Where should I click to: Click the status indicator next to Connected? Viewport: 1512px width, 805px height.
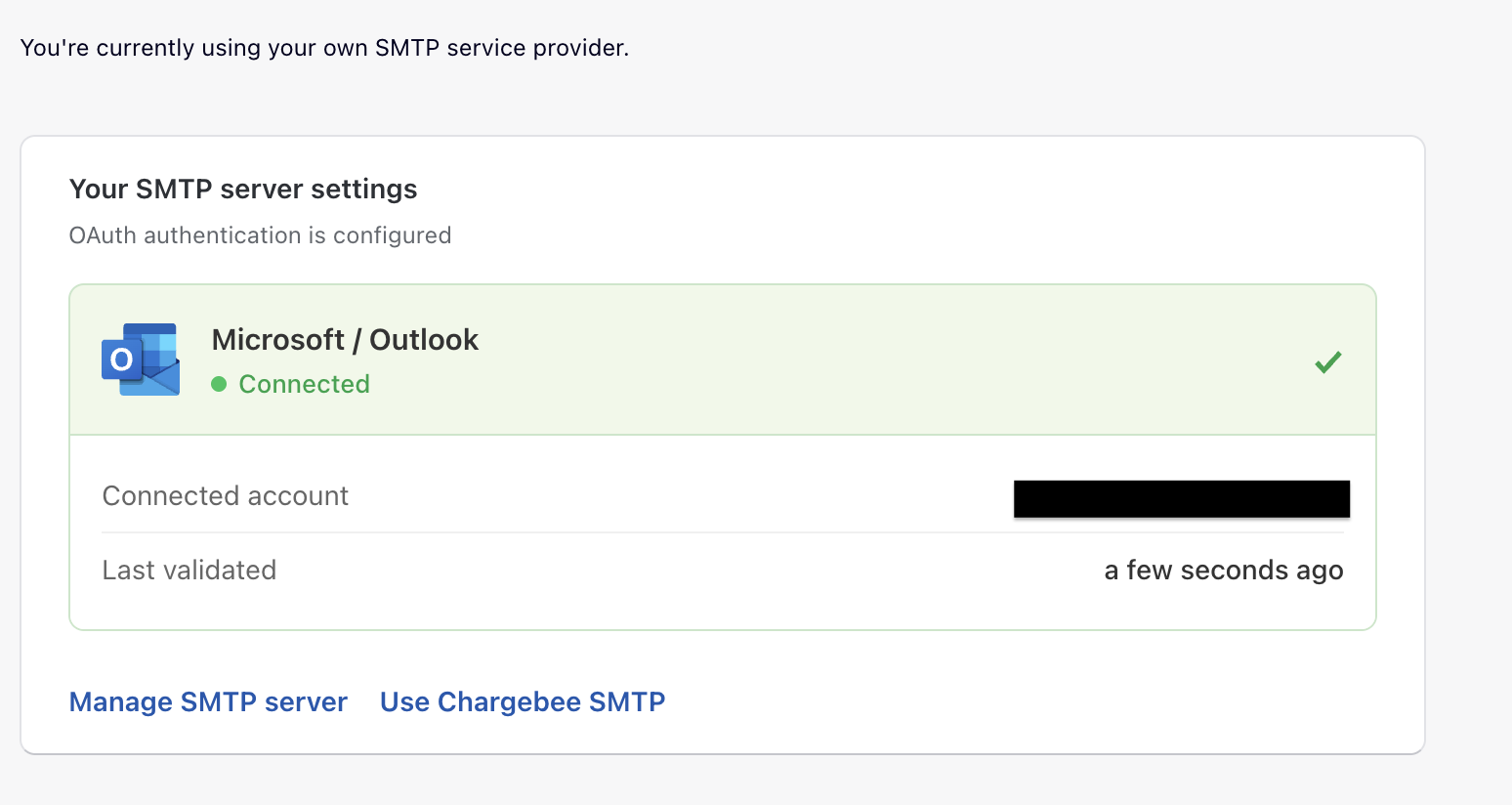pos(219,384)
